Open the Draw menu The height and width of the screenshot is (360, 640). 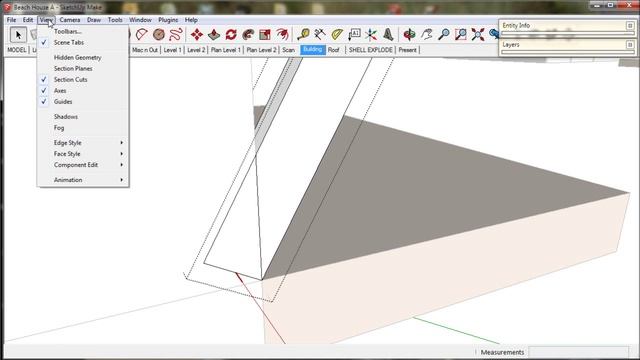94,20
